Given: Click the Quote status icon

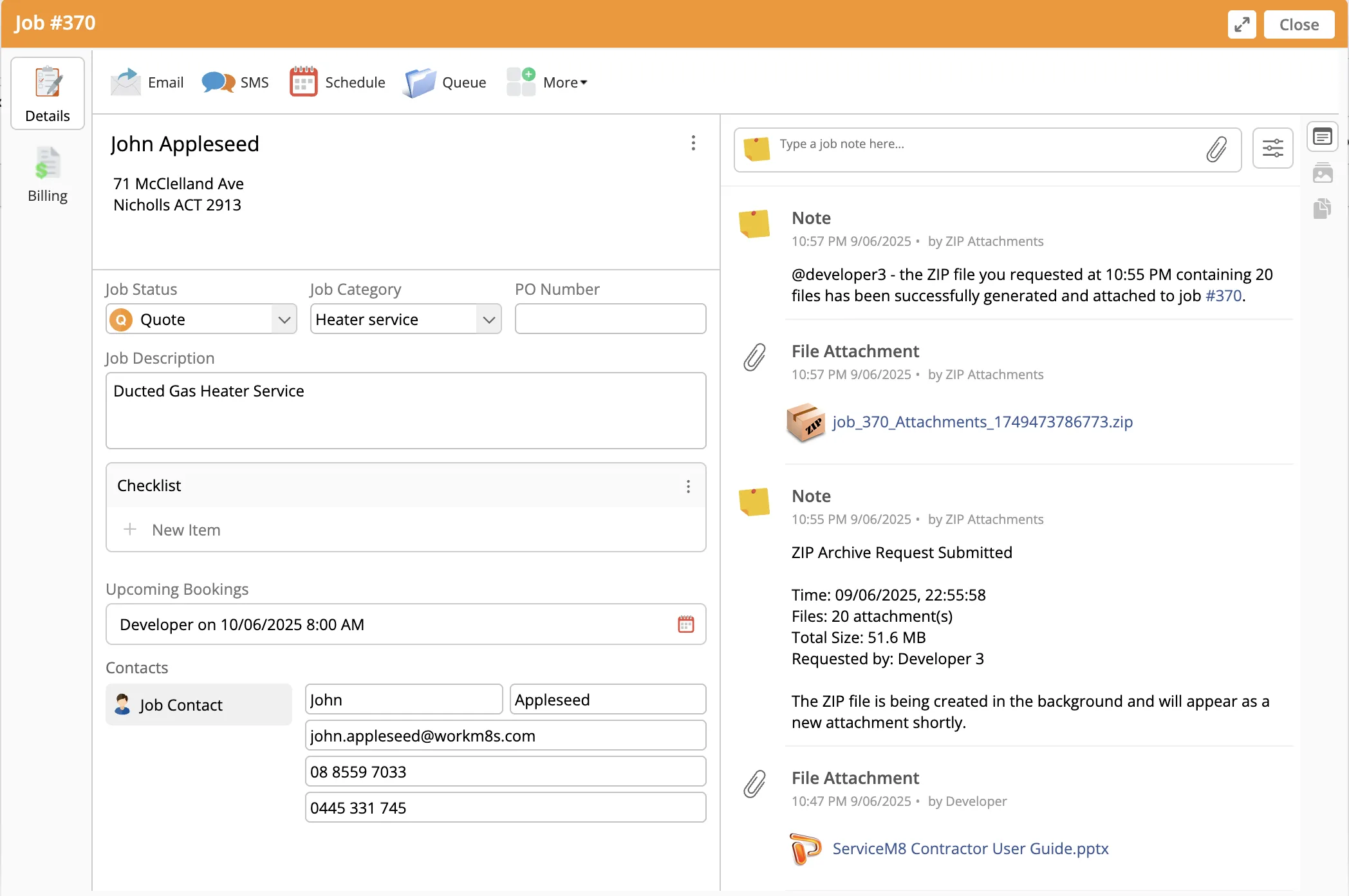Looking at the screenshot, I should coord(121,320).
